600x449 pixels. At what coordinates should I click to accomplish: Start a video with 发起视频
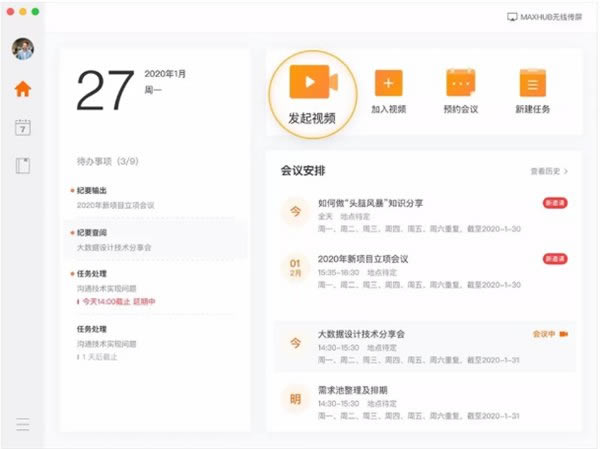[313, 95]
